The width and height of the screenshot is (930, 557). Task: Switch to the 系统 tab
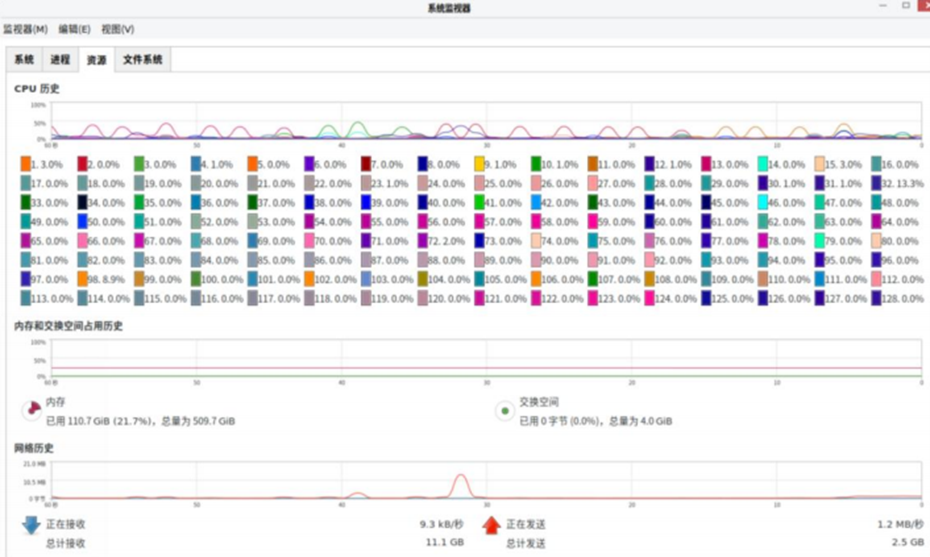point(24,59)
